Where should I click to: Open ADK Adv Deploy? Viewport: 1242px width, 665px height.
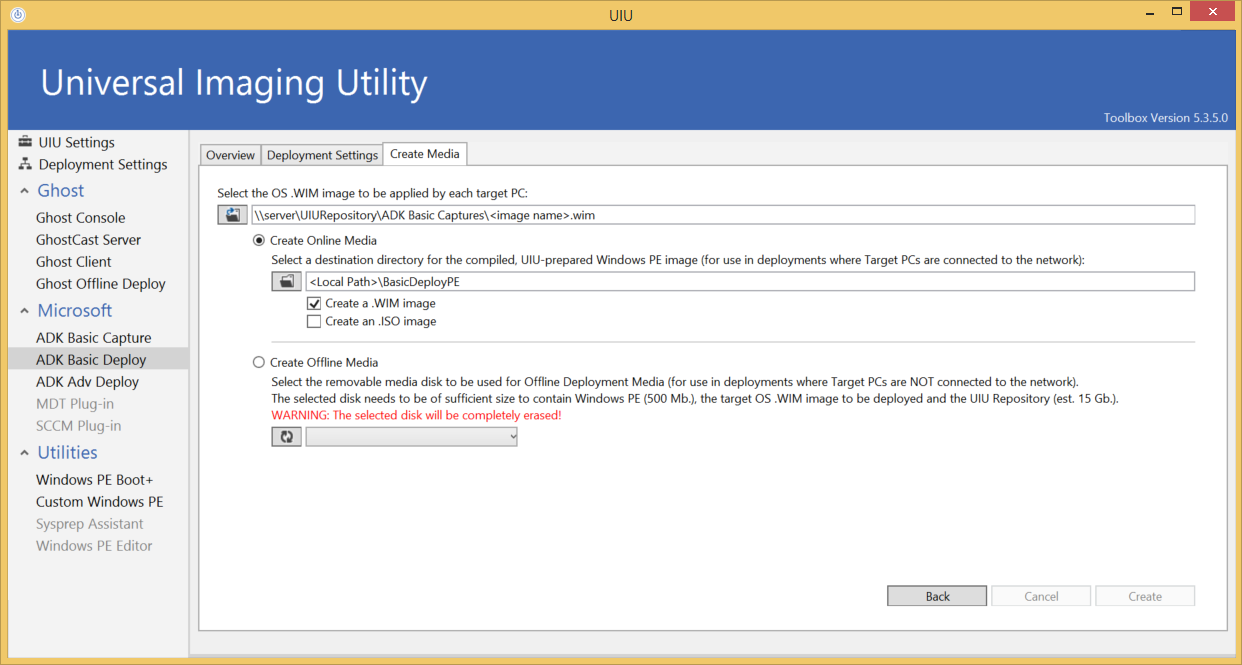tap(87, 382)
